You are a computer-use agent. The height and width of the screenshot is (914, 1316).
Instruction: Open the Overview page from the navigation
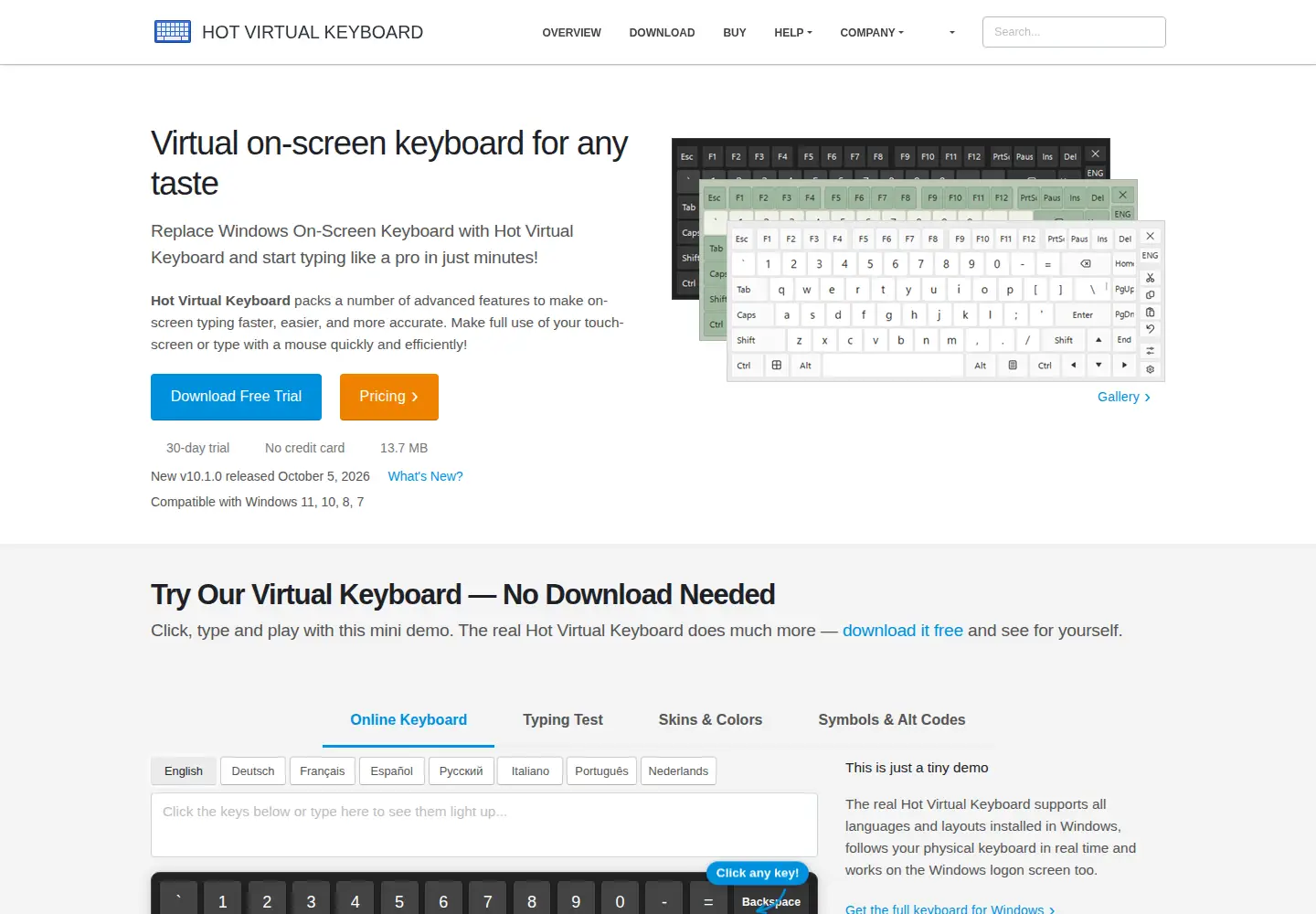[x=571, y=33]
